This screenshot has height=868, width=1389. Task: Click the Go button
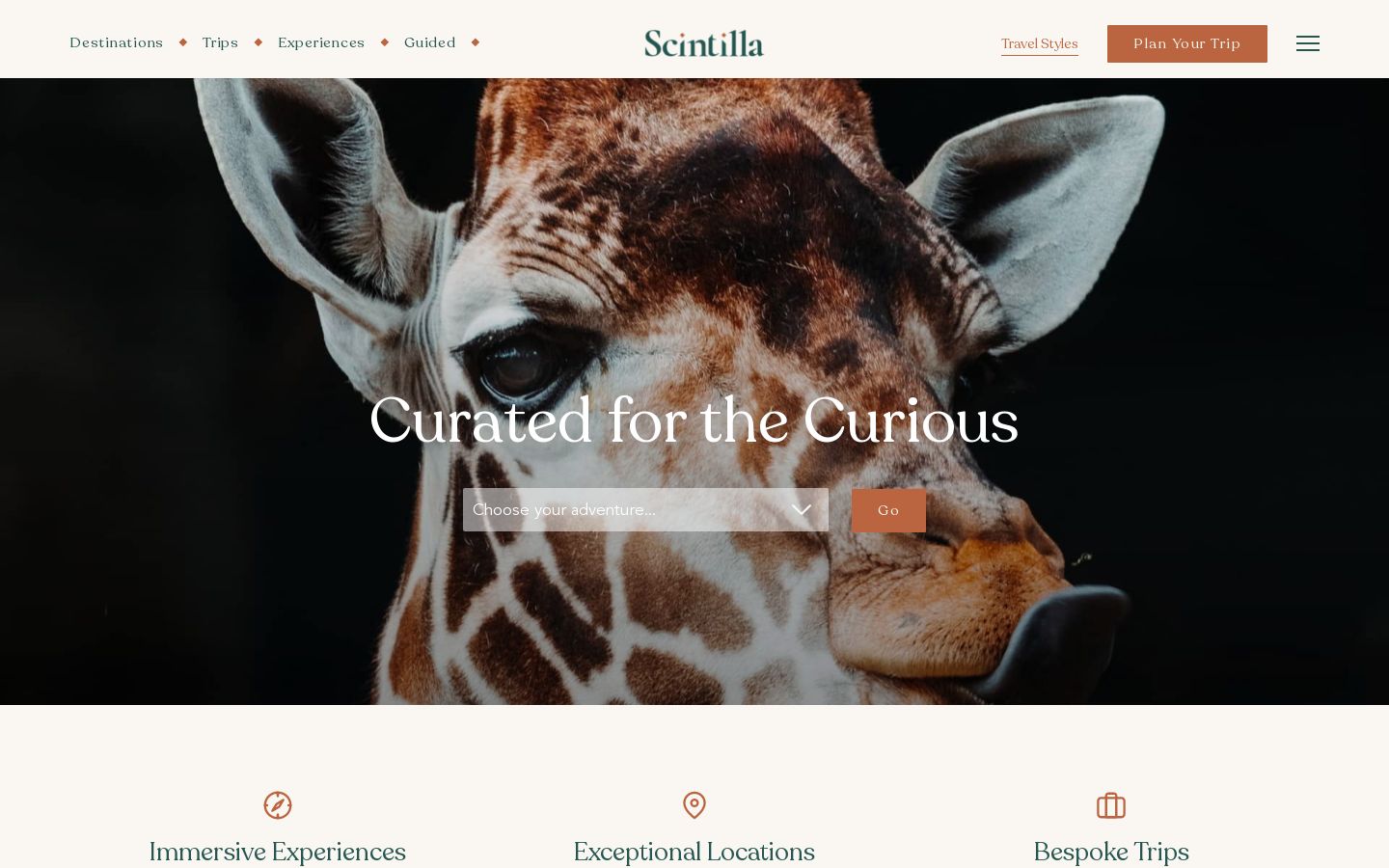888,510
